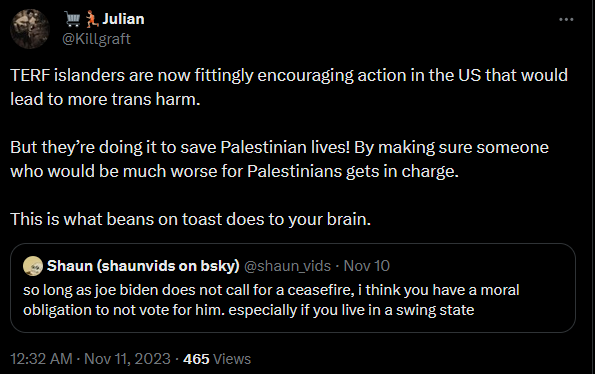Select the 'This is what beans on toast' sentence
This screenshot has height=374, width=595.
tap(190, 219)
